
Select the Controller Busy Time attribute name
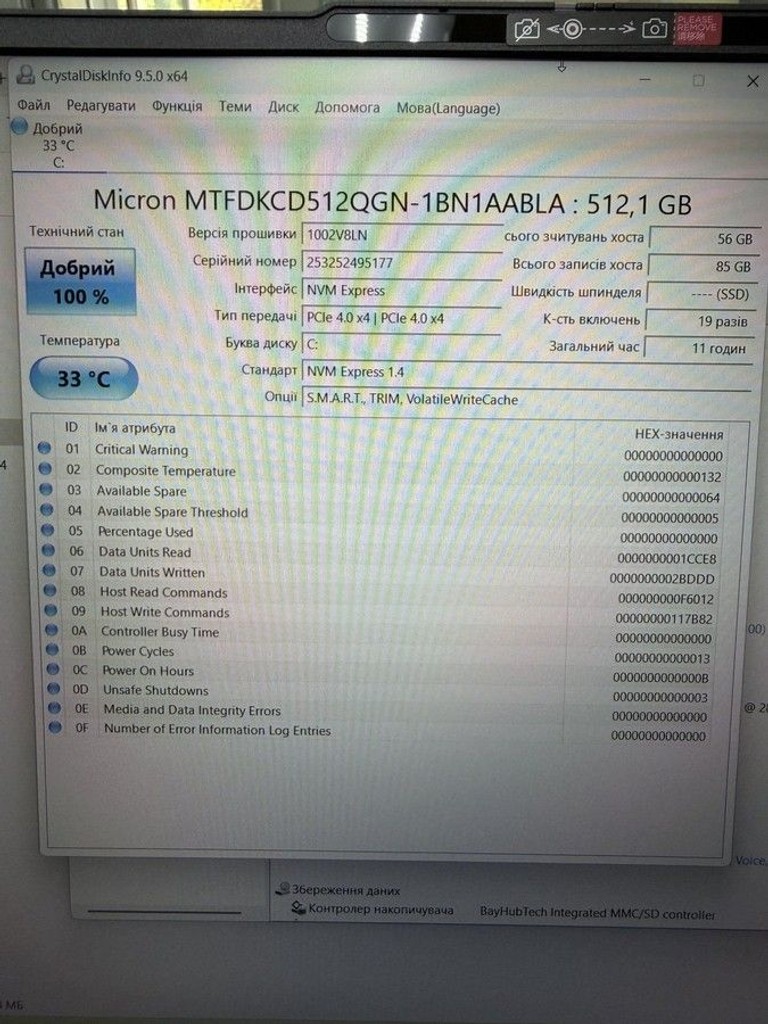point(160,632)
